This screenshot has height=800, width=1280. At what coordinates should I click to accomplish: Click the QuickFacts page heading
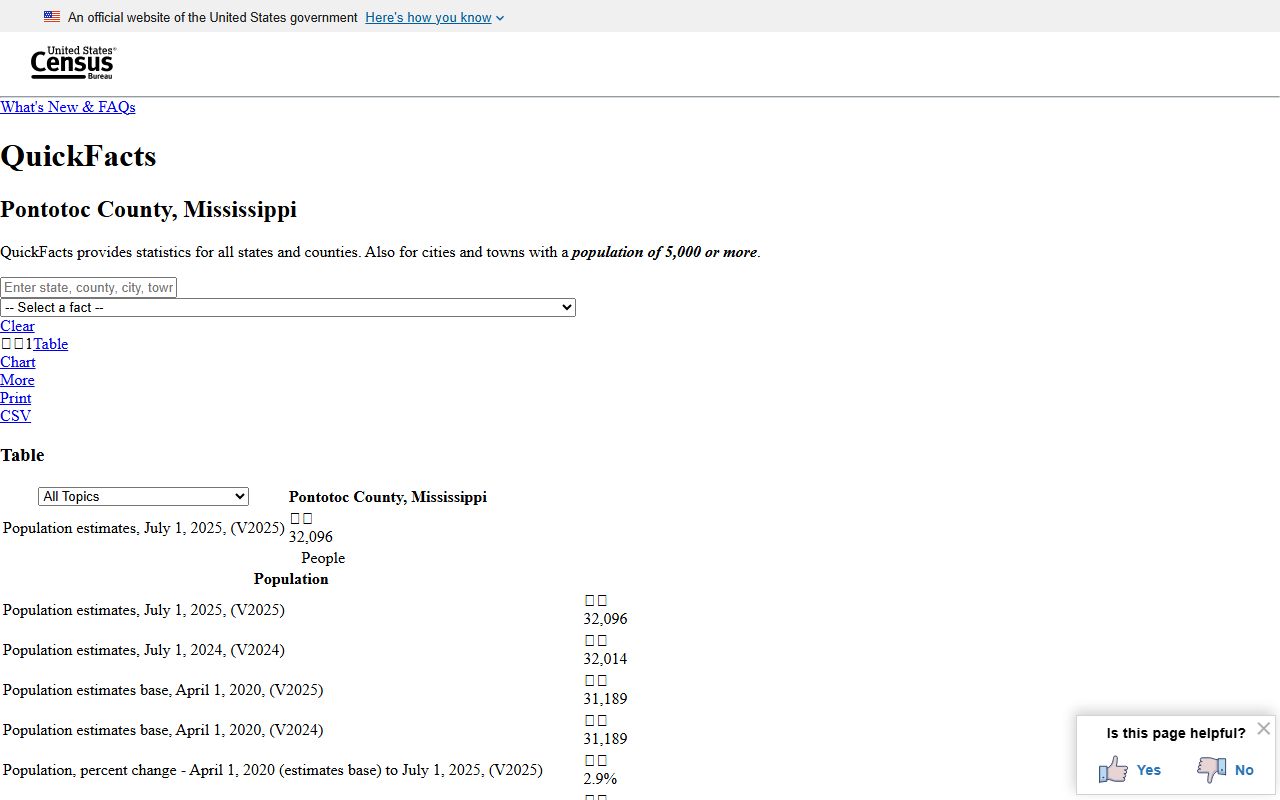(x=78, y=156)
